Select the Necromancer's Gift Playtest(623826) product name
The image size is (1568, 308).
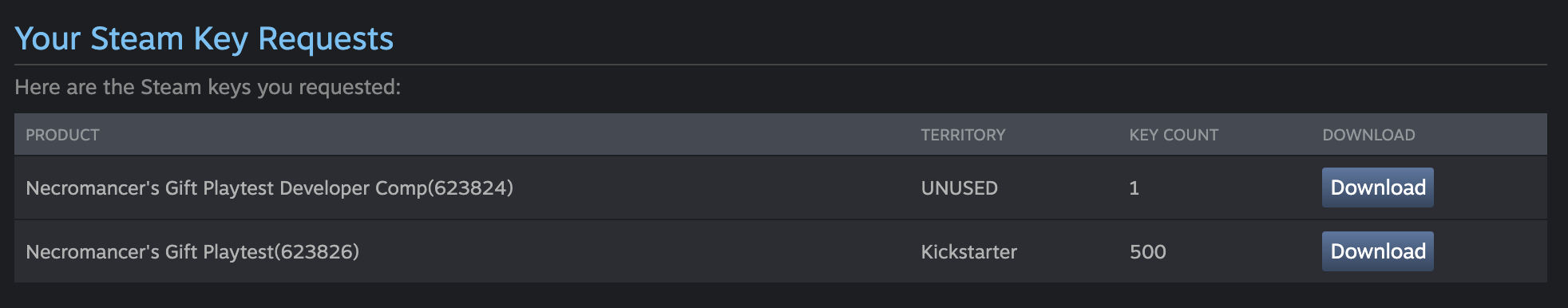(192, 252)
